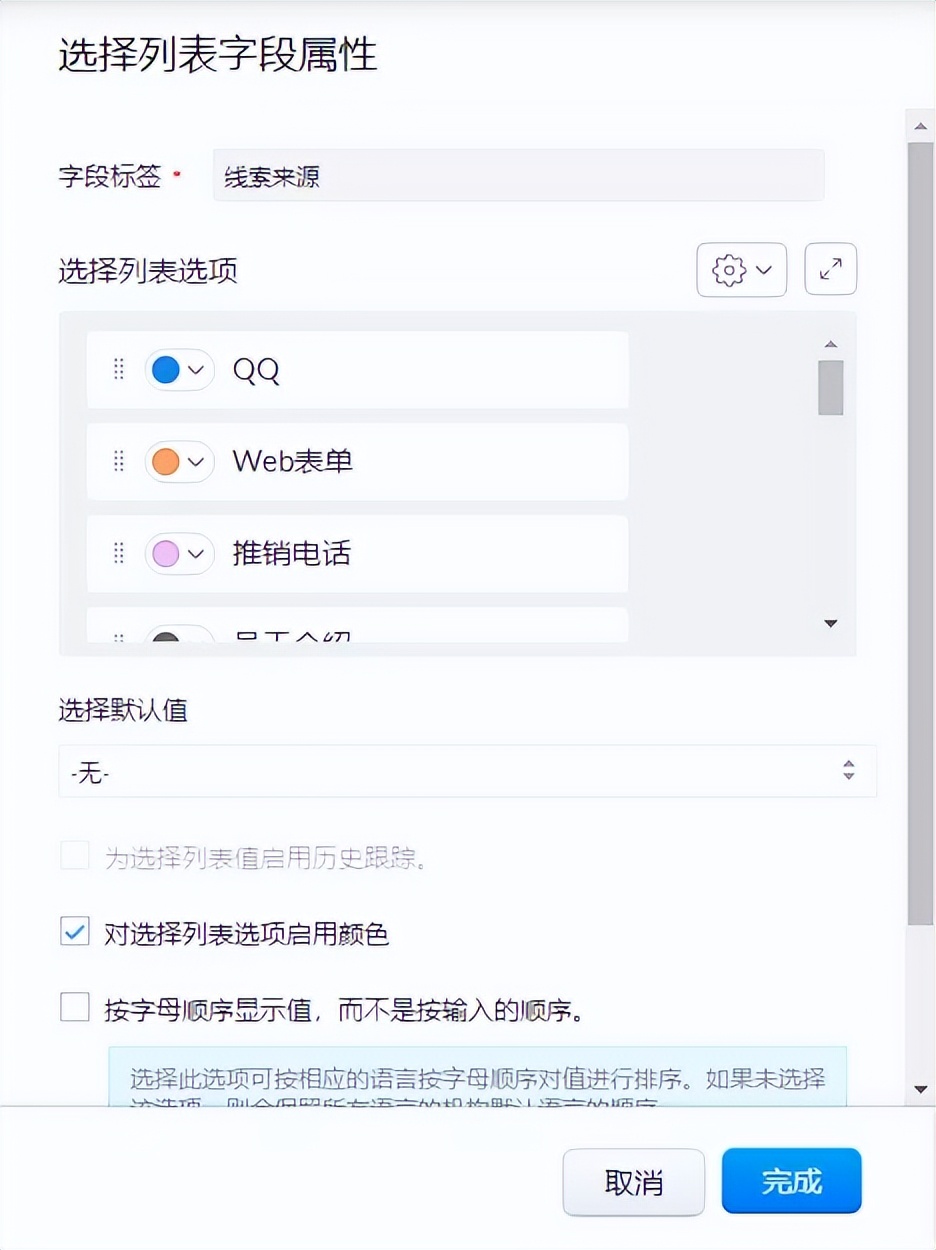Screen dimensions: 936x1250
Task: Open the chevron beside the gear icon
Action: (762, 269)
